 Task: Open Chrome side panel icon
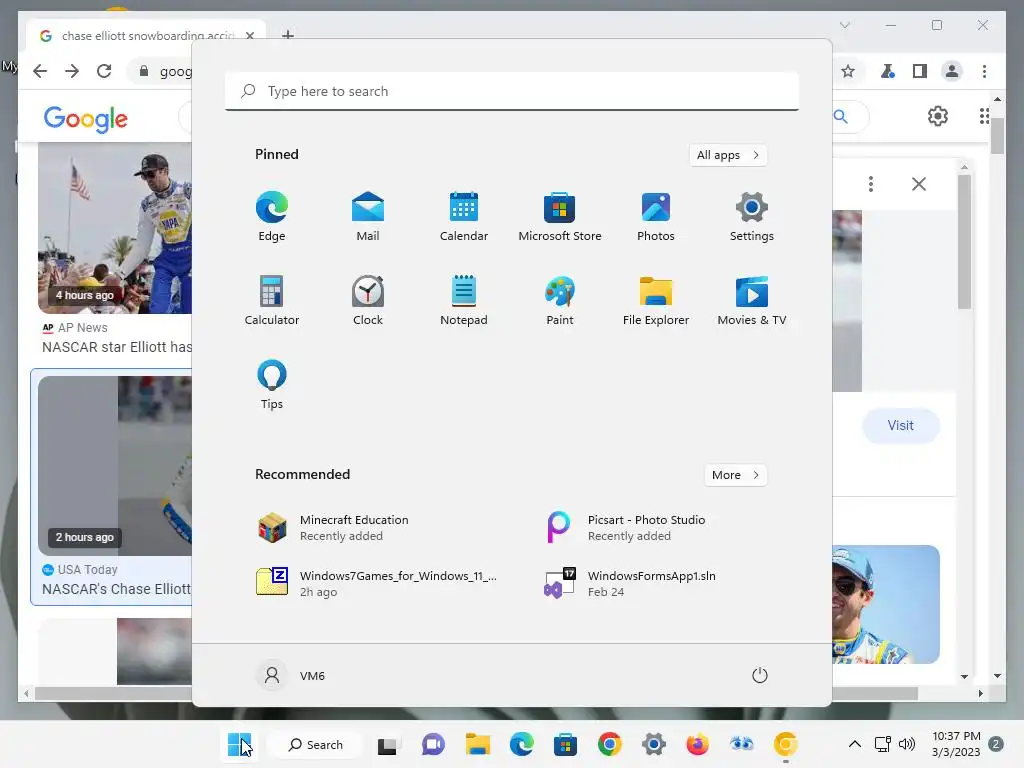[920, 71]
